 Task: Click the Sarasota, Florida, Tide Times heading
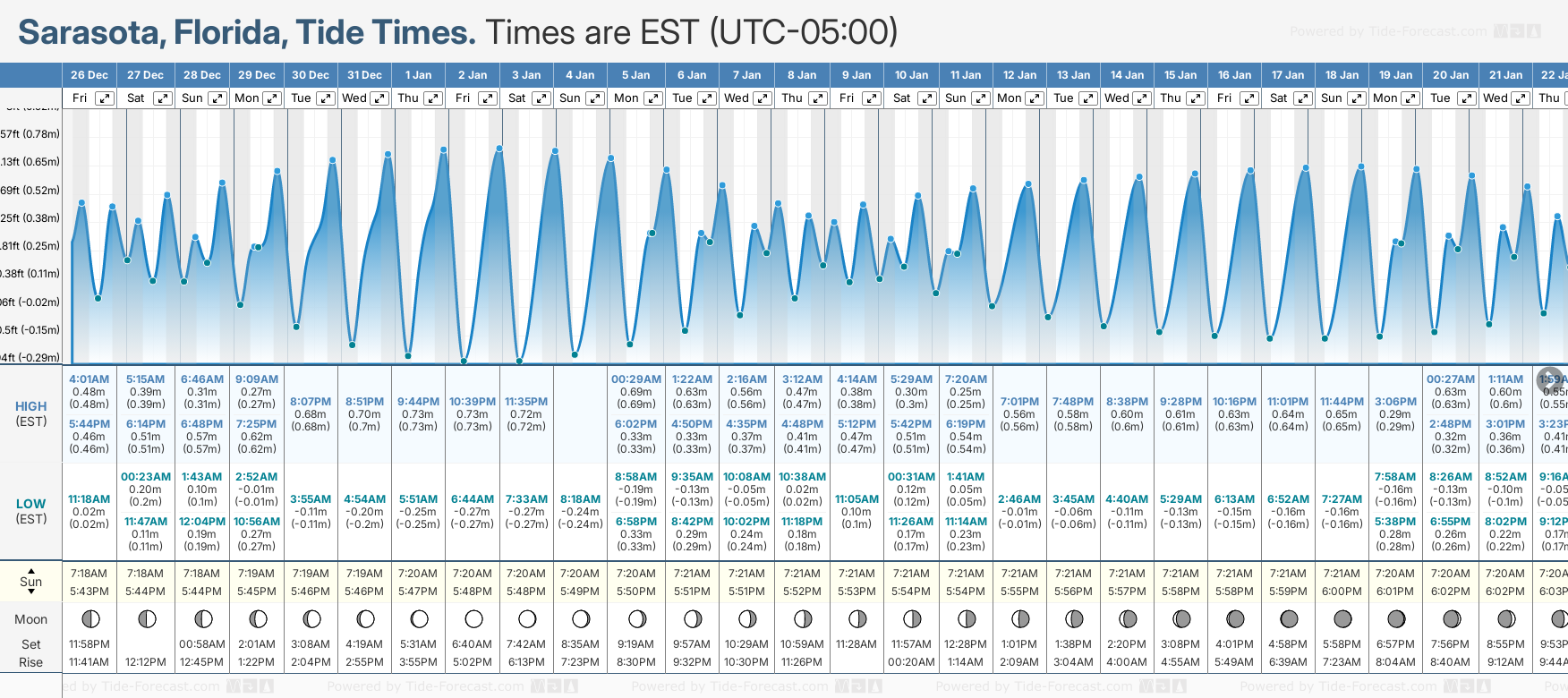tap(247, 32)
